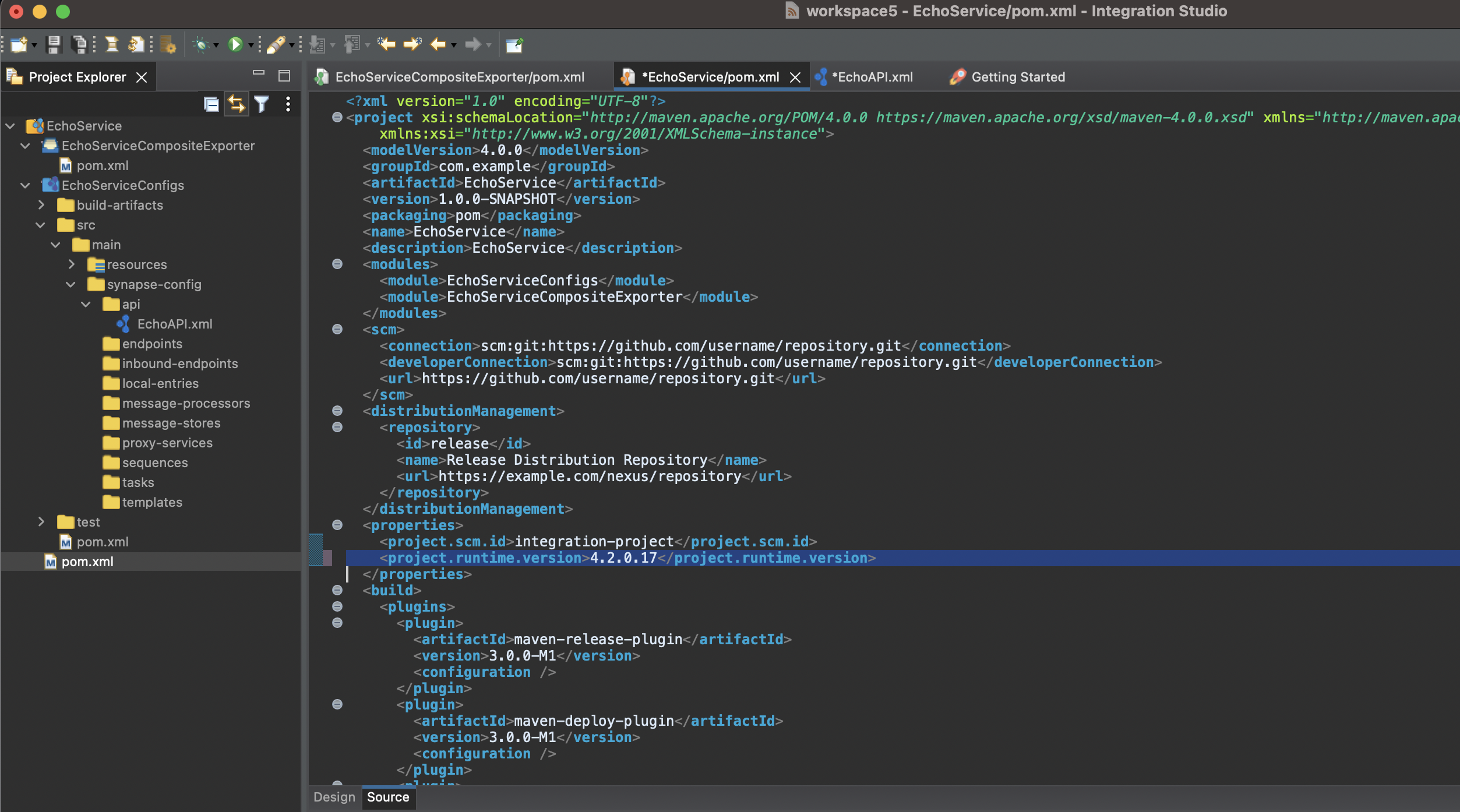
Task: Run with the green play icon
Action: pos(235,44)
